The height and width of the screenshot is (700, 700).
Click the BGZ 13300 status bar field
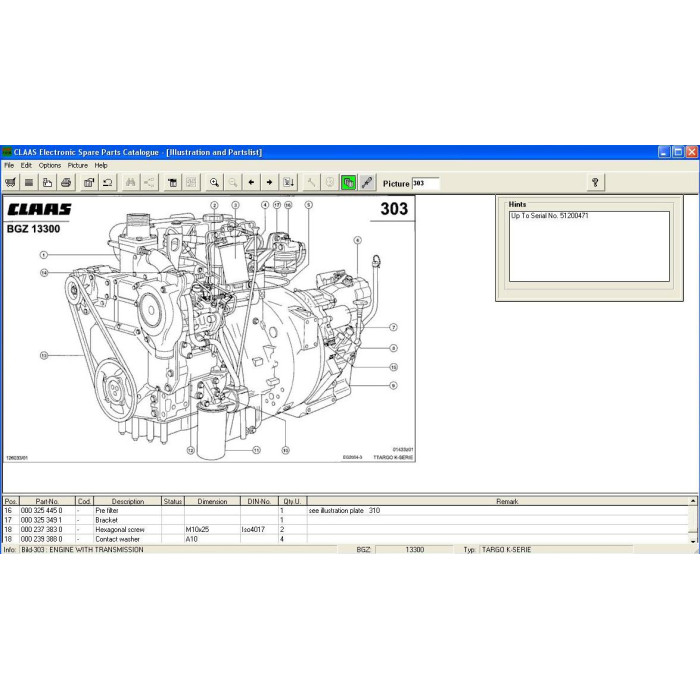click(414, 550)
